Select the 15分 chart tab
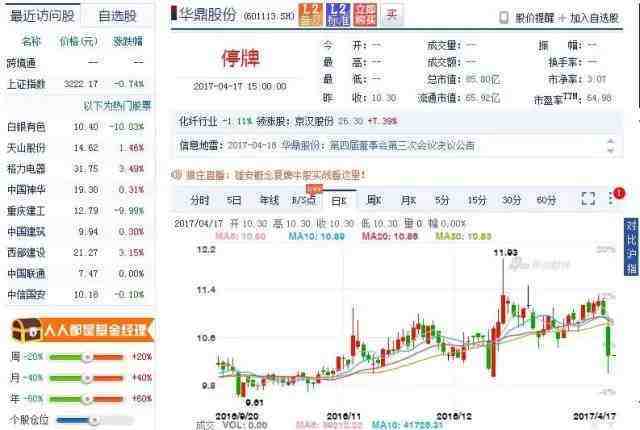The height and width of the screenshot is (430, 640). (x=477, y=200)
